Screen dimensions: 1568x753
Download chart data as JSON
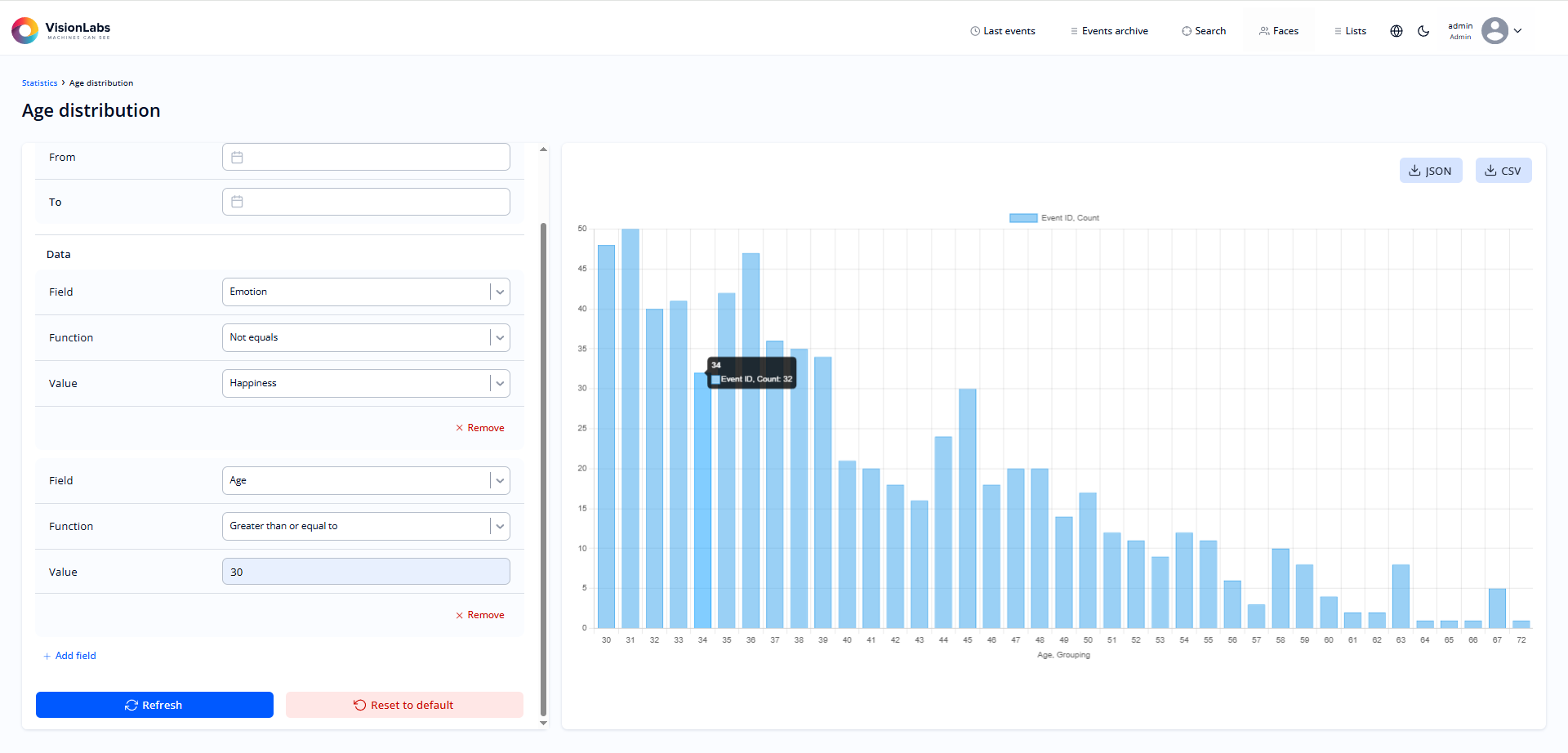click(x=1430, y=171)
